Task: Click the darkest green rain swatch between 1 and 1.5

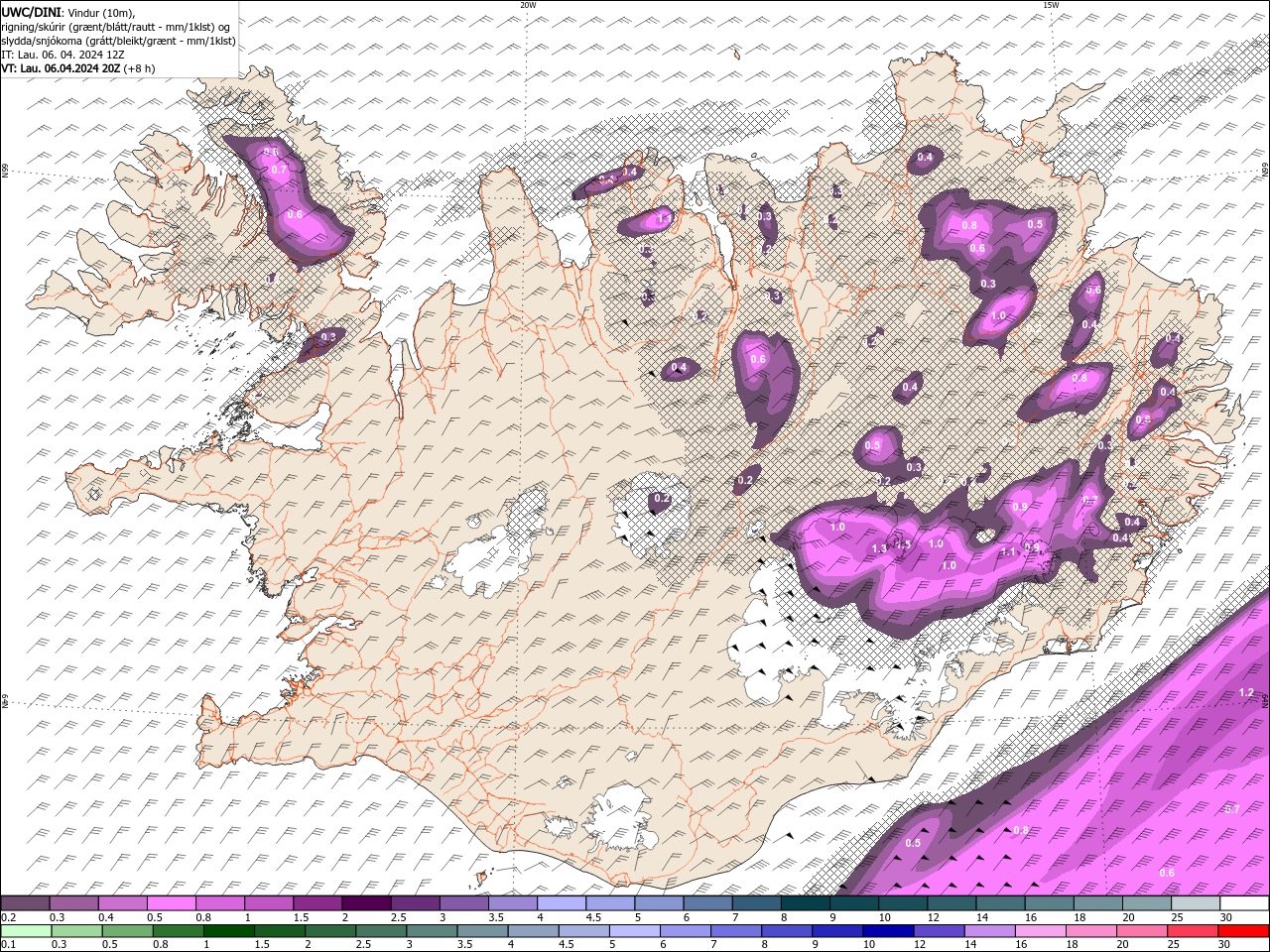Action: click(228, 931)
